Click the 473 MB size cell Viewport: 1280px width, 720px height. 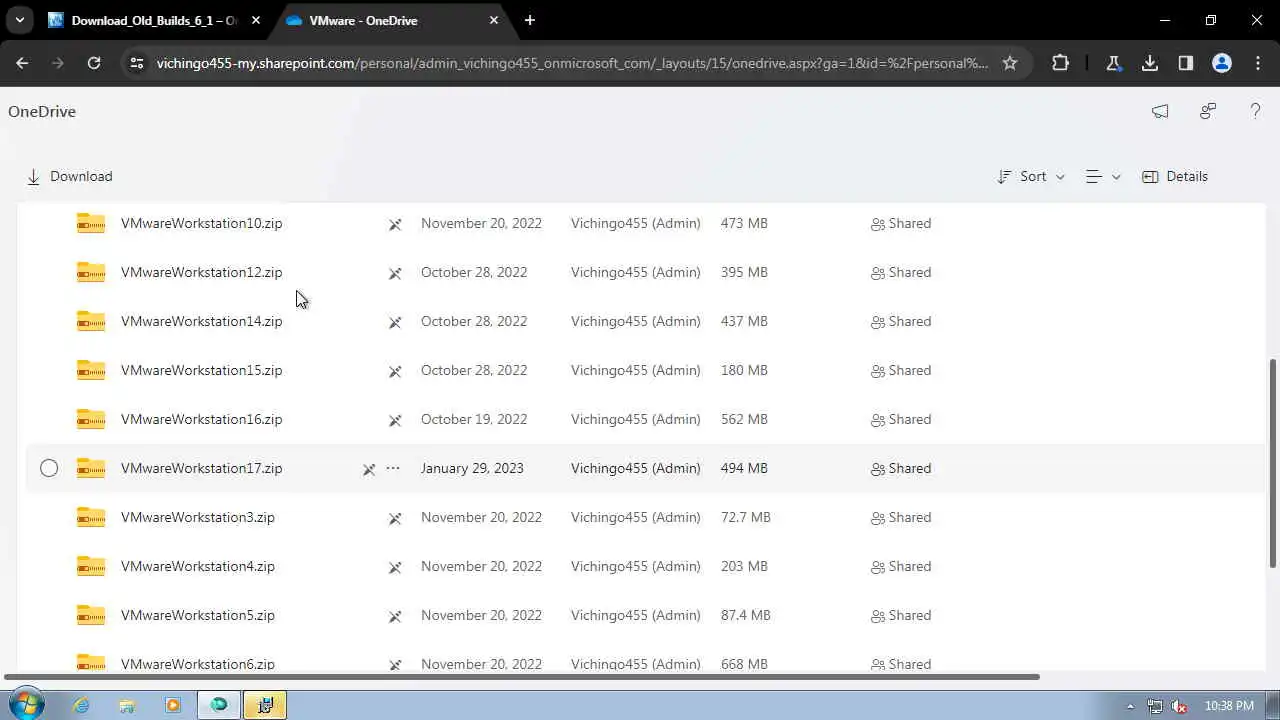(744, 223)
